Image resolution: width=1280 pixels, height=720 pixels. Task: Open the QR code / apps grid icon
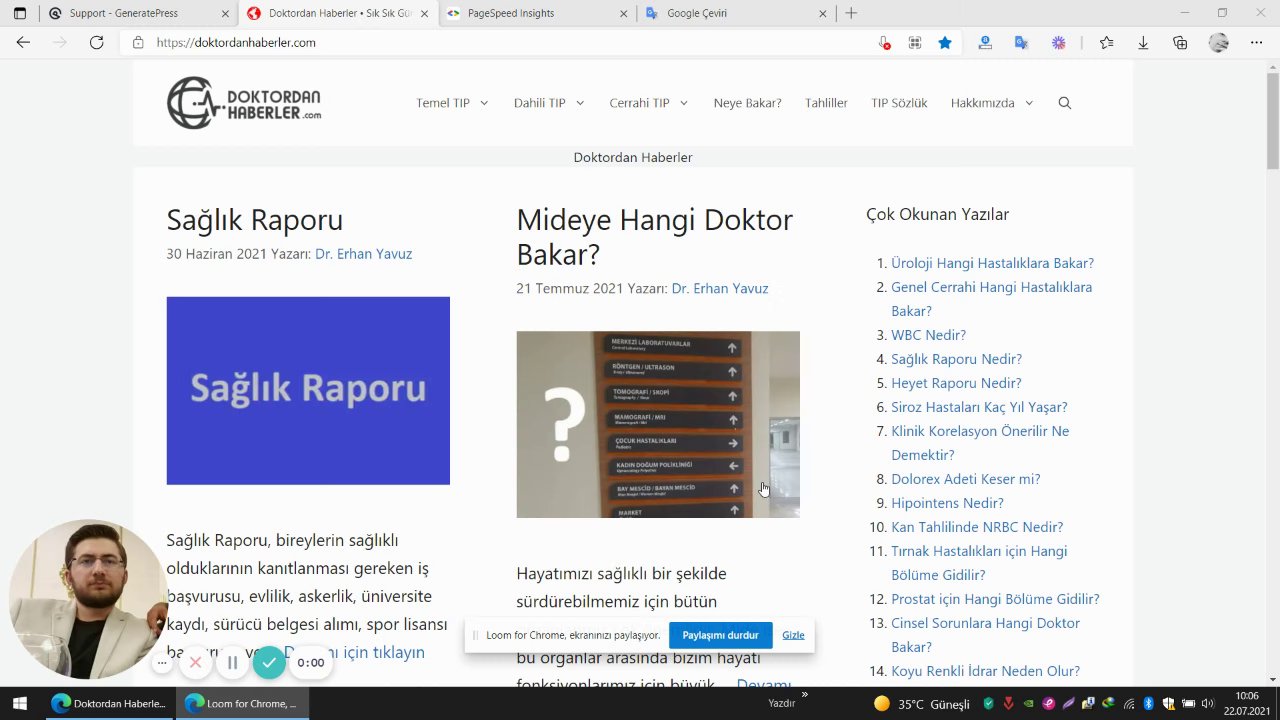[x=914, y=43]
